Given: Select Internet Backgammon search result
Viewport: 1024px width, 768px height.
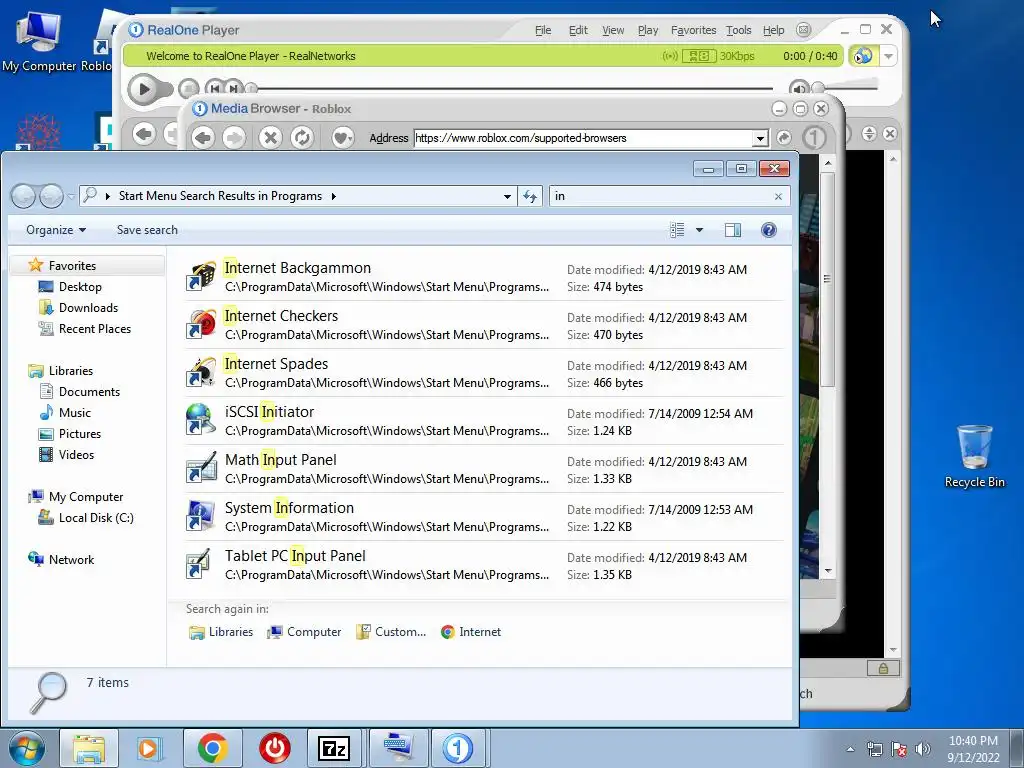Looking at the screenshot, I should point(484,277).
